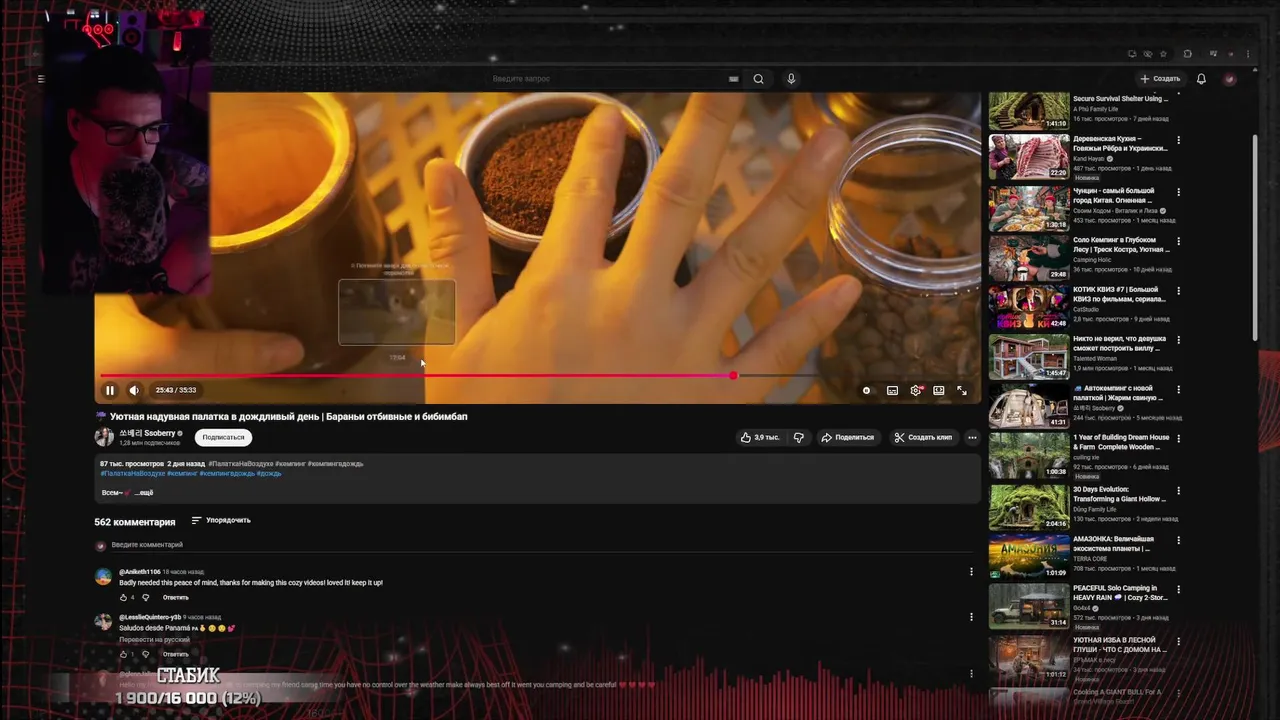Click the browser extensions puzzle icon
The image size is (1280, 720).
(1187, 54)
